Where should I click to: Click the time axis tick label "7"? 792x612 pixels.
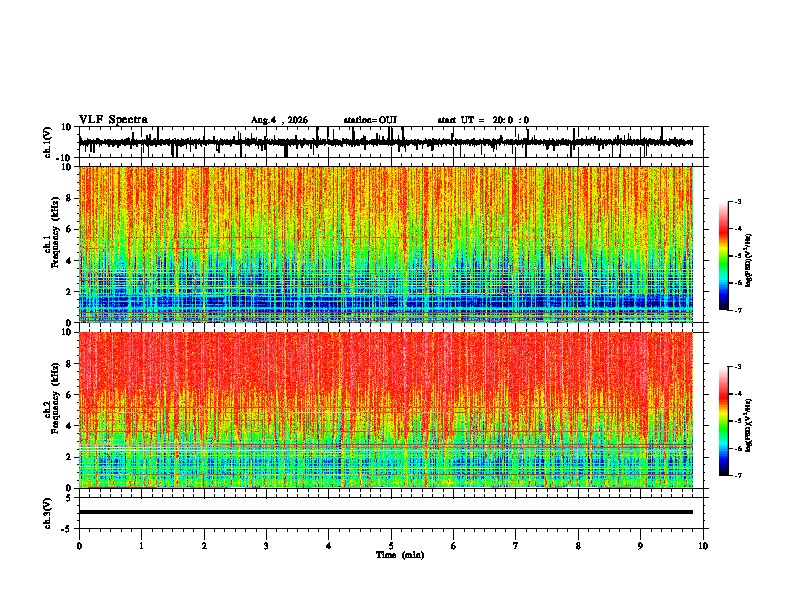[516, 546]
